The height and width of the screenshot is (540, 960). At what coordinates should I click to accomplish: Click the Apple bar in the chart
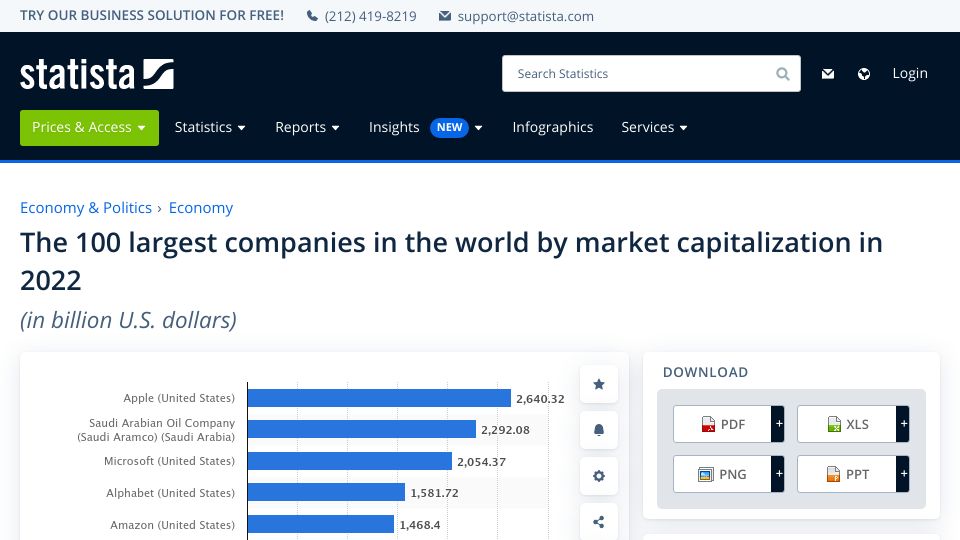(x=379, y=398)
